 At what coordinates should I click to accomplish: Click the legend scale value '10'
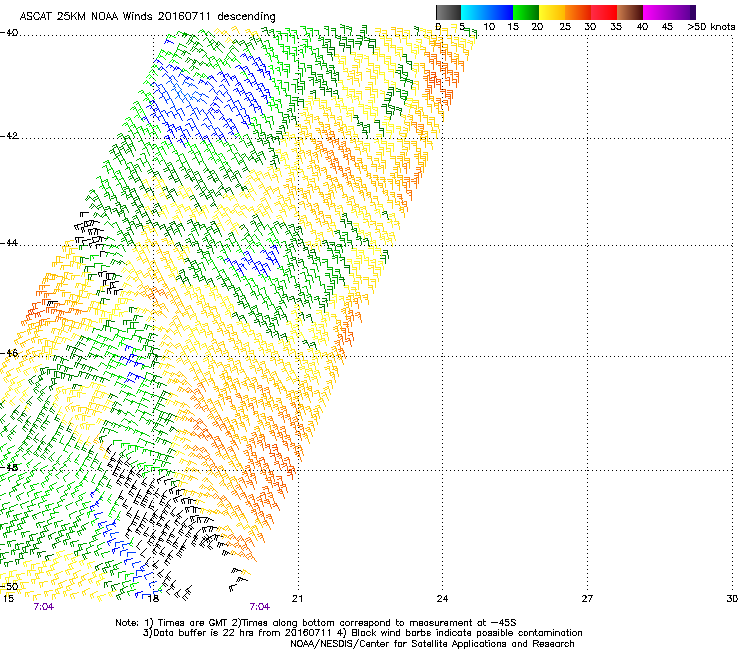[489, 27]
